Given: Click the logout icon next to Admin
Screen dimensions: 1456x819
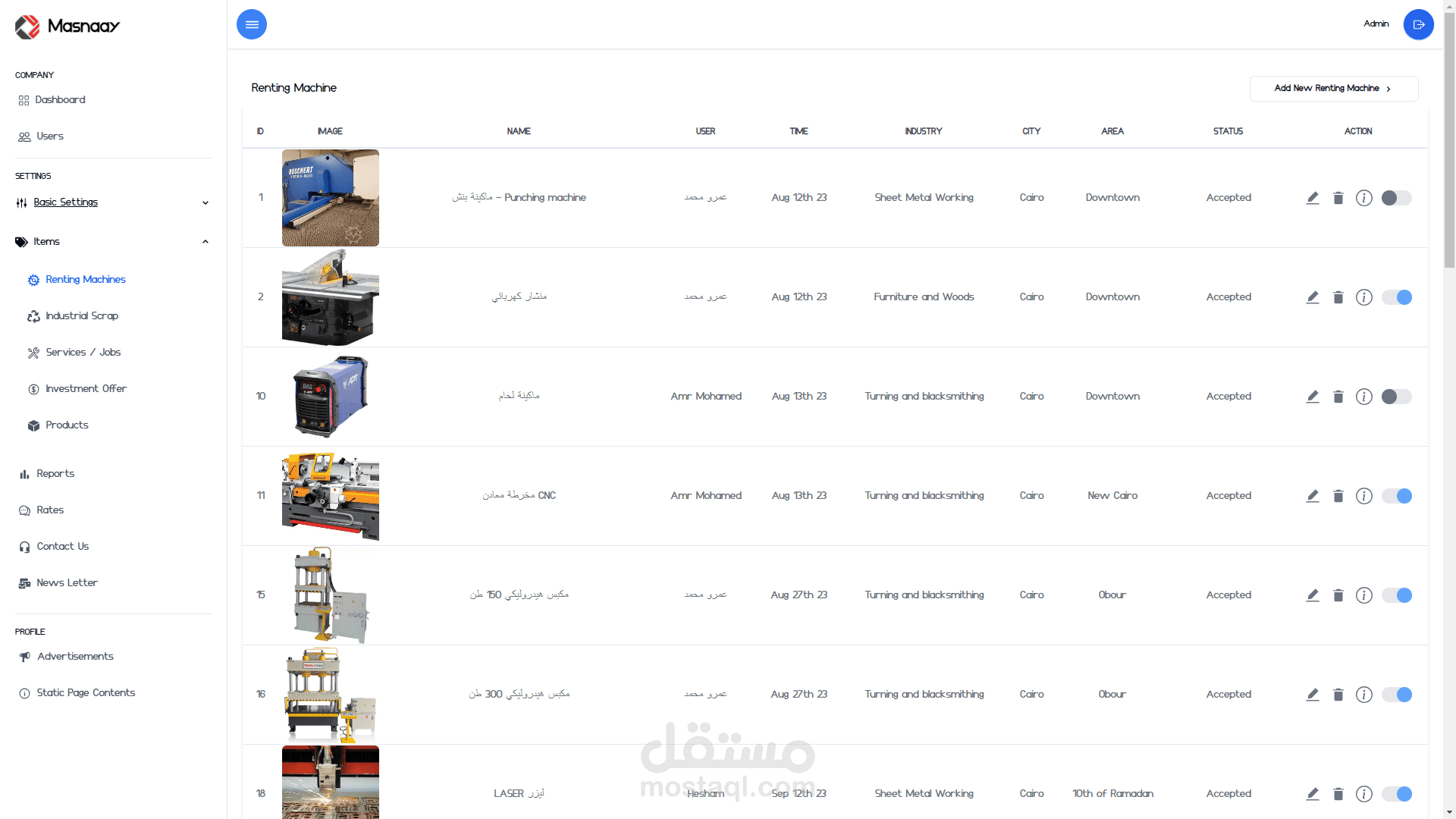Looking at the screenshot, I should point(1418,24).
